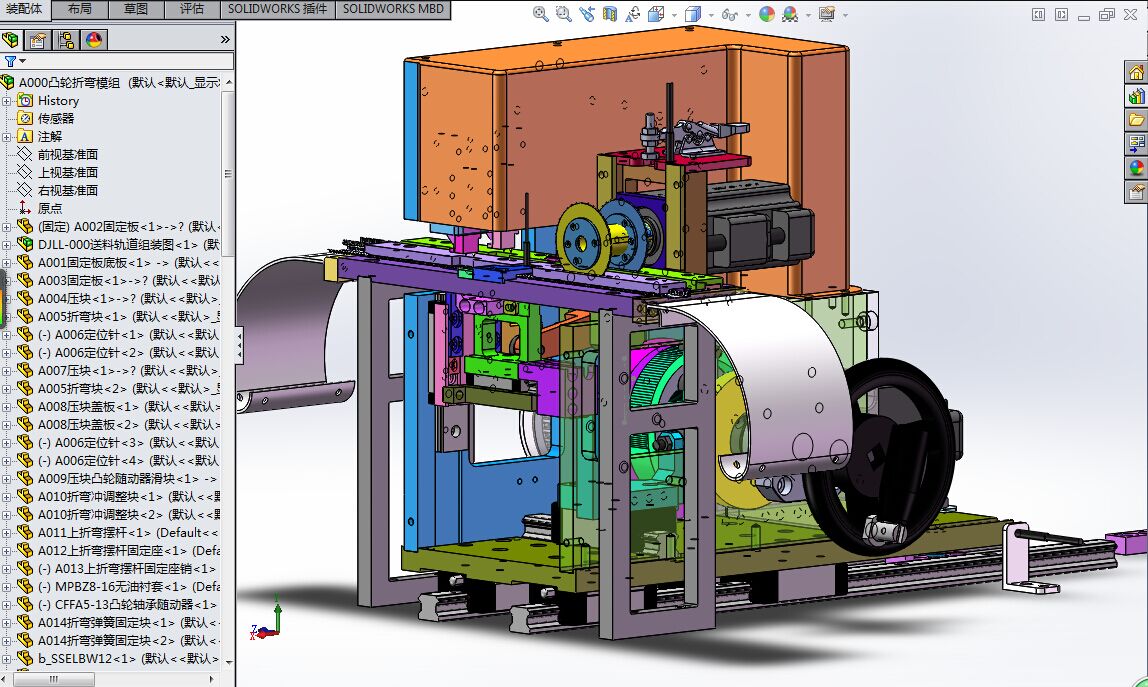Activate the Section View icon
The height and width of the screenshot is (687, 1148).
point(610,14)
